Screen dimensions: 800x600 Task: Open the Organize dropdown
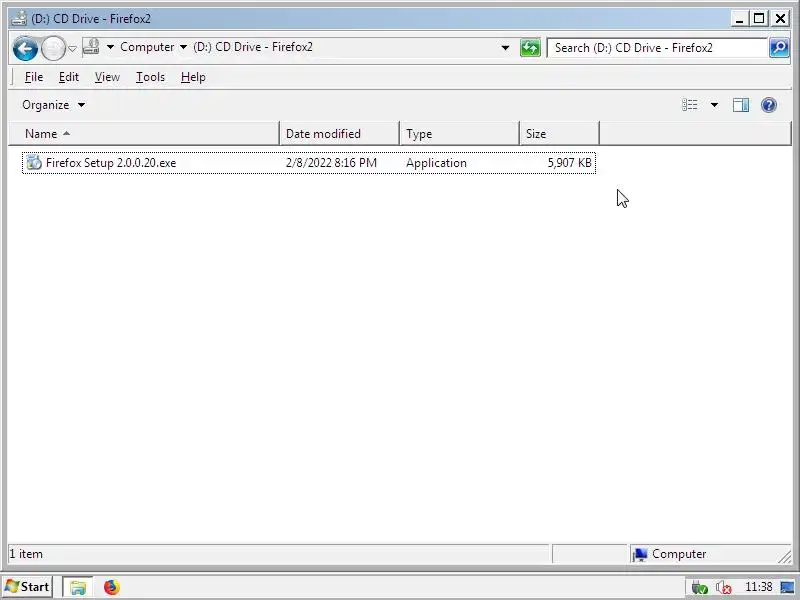(x=53, y=105)
